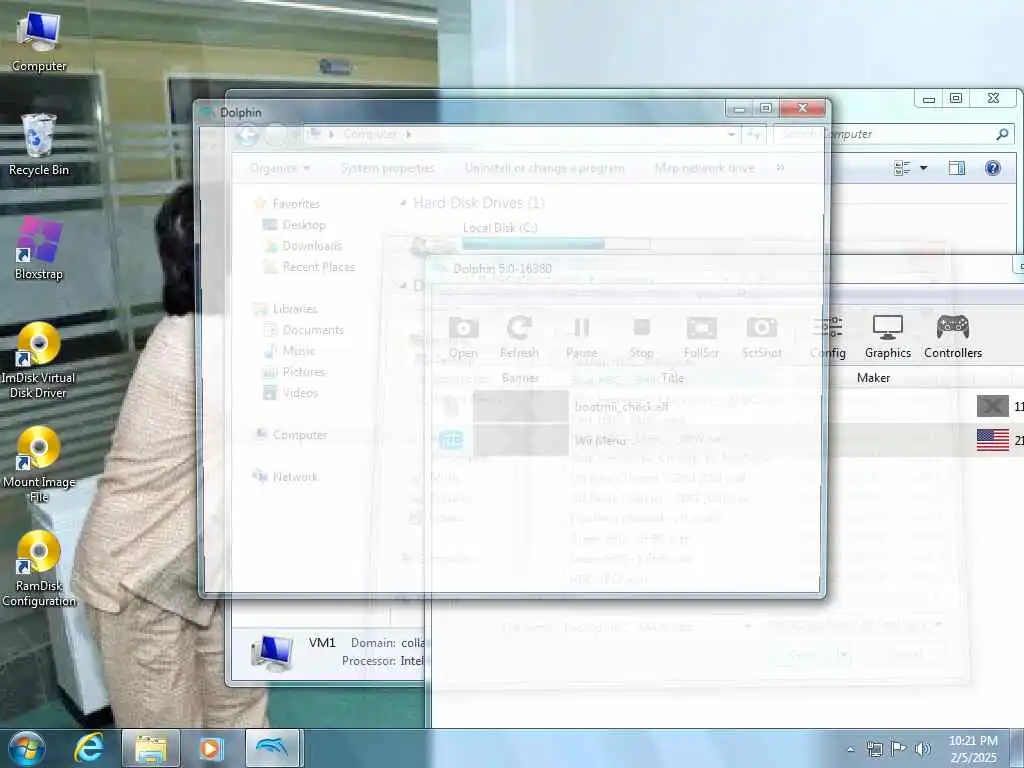Select Mount Image File shortcut
Screen dimensions: 1024x768
tap(39, 464)
